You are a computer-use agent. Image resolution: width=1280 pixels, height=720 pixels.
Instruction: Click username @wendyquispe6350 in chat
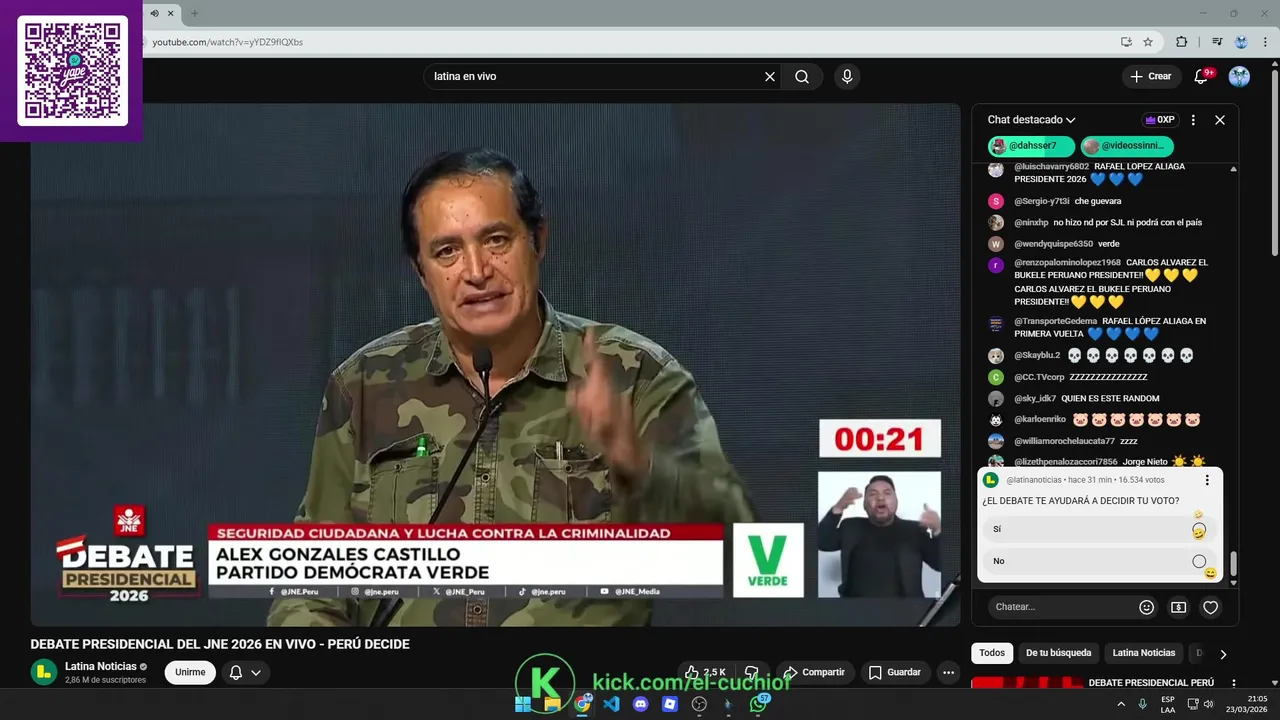[x=1053, y=244]
